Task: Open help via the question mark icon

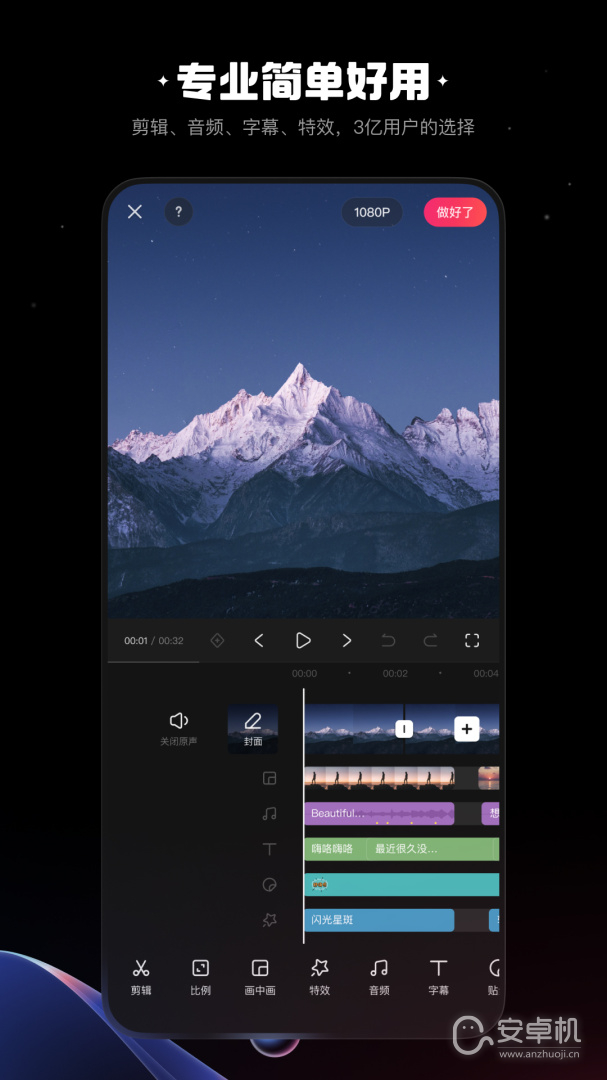Action: click(x=178, y=212)
